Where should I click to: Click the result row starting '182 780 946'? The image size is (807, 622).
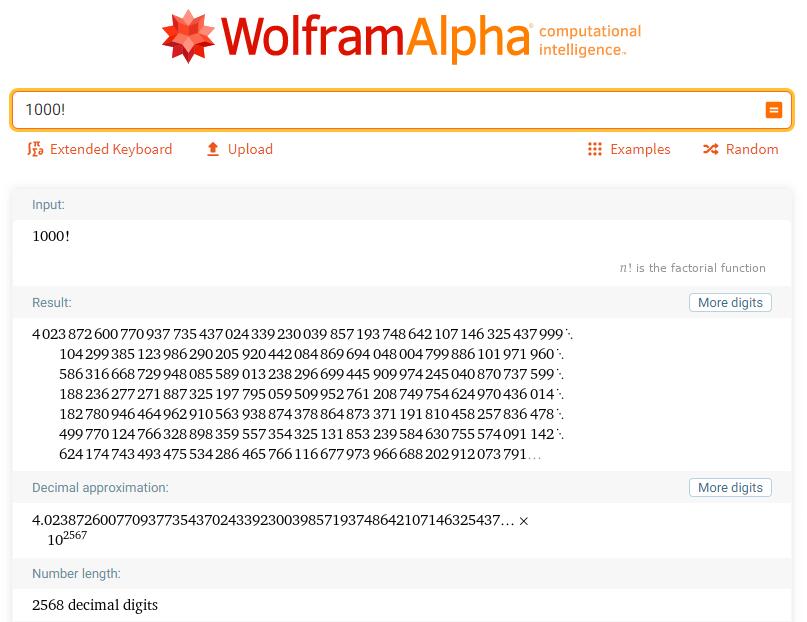click(311, 414)
